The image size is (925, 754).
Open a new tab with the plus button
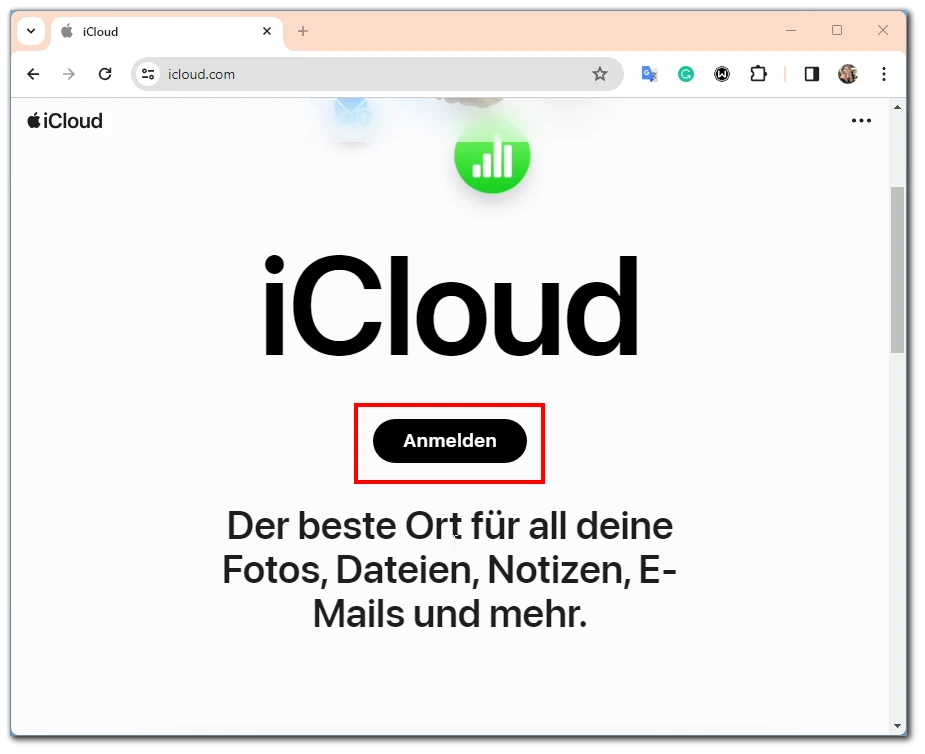(x=303, y=31)
